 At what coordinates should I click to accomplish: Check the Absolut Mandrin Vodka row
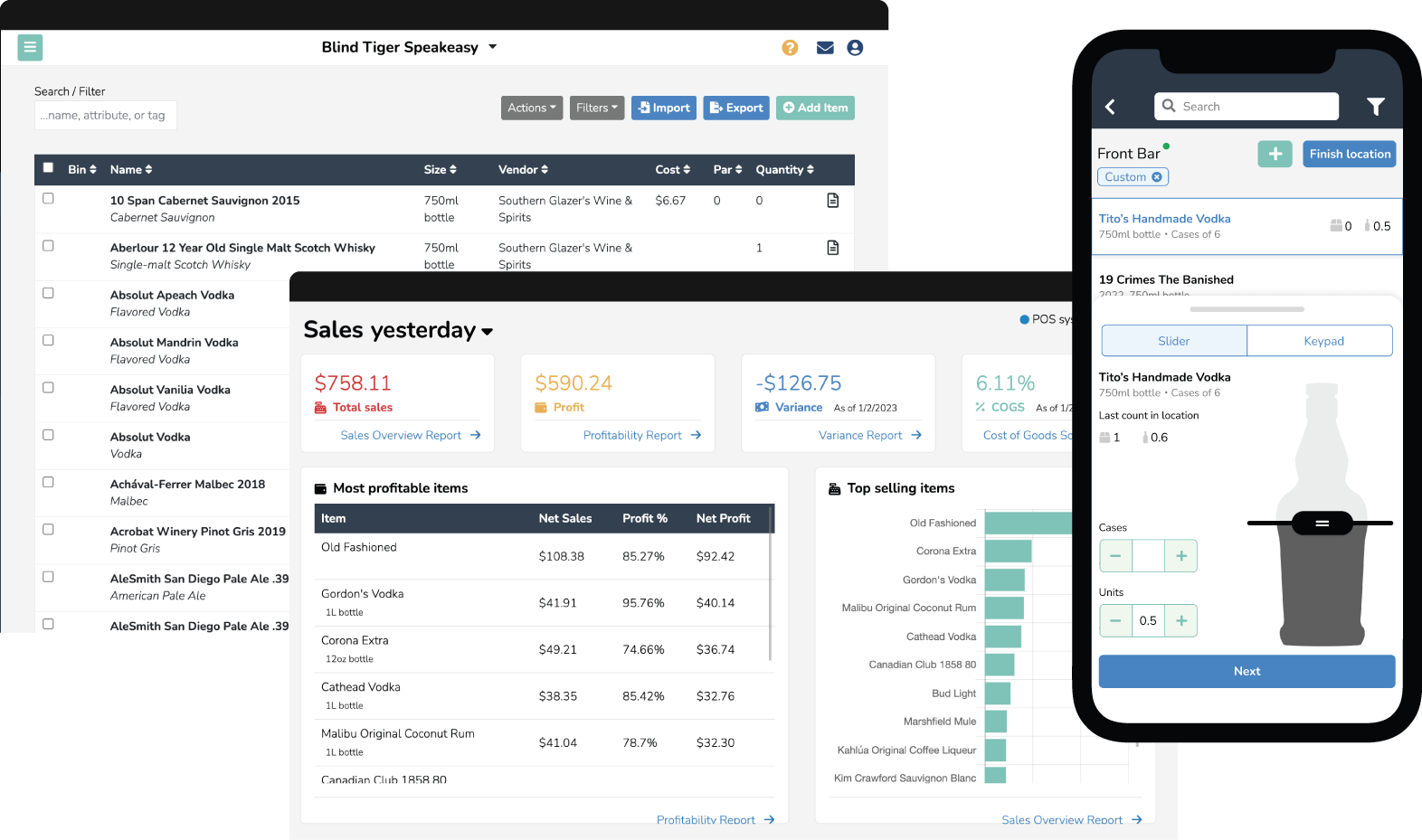tap(48, 340)
